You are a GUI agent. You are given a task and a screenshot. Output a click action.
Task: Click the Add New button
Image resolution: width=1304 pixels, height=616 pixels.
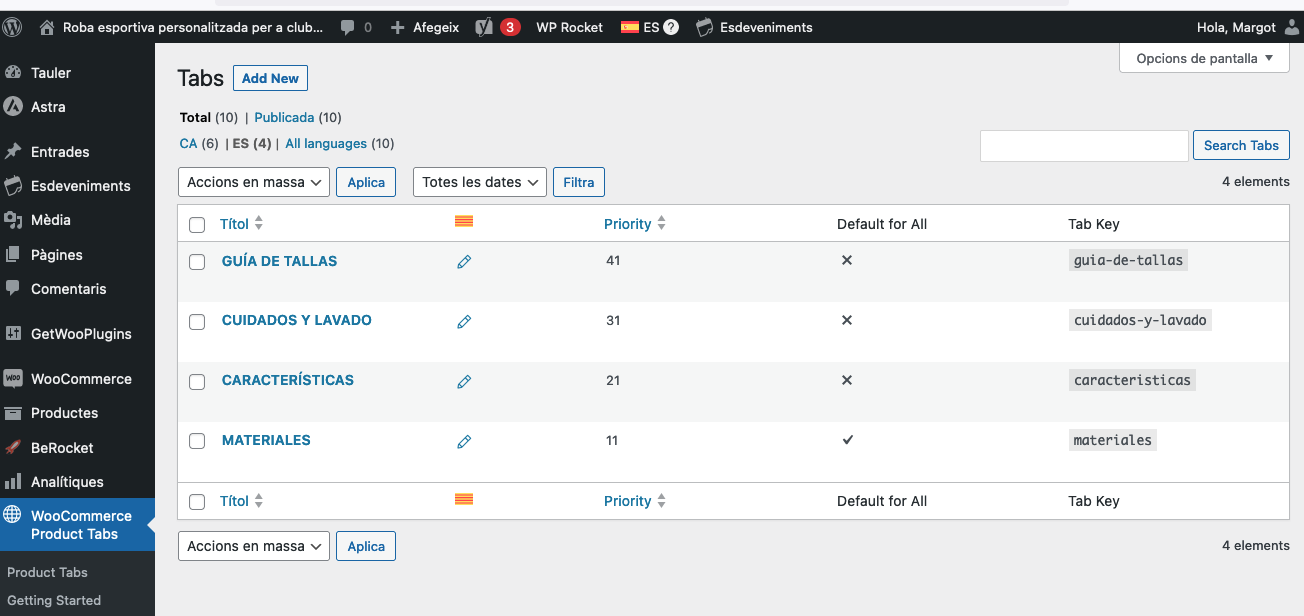270,78
